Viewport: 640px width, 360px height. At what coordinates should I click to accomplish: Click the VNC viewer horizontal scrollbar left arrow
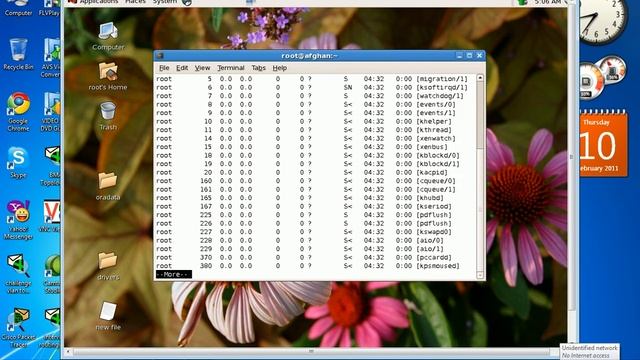[x=68, y=351]
